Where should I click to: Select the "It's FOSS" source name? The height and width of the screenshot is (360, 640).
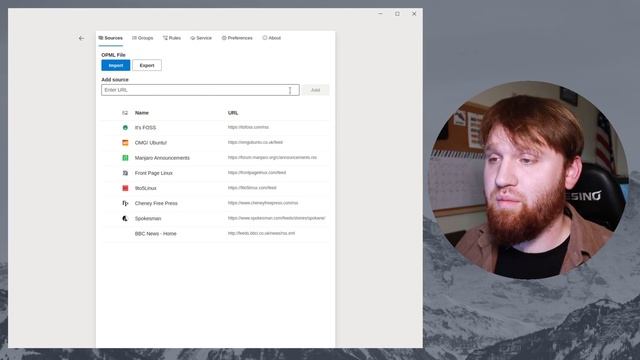[x=145, y=128]
